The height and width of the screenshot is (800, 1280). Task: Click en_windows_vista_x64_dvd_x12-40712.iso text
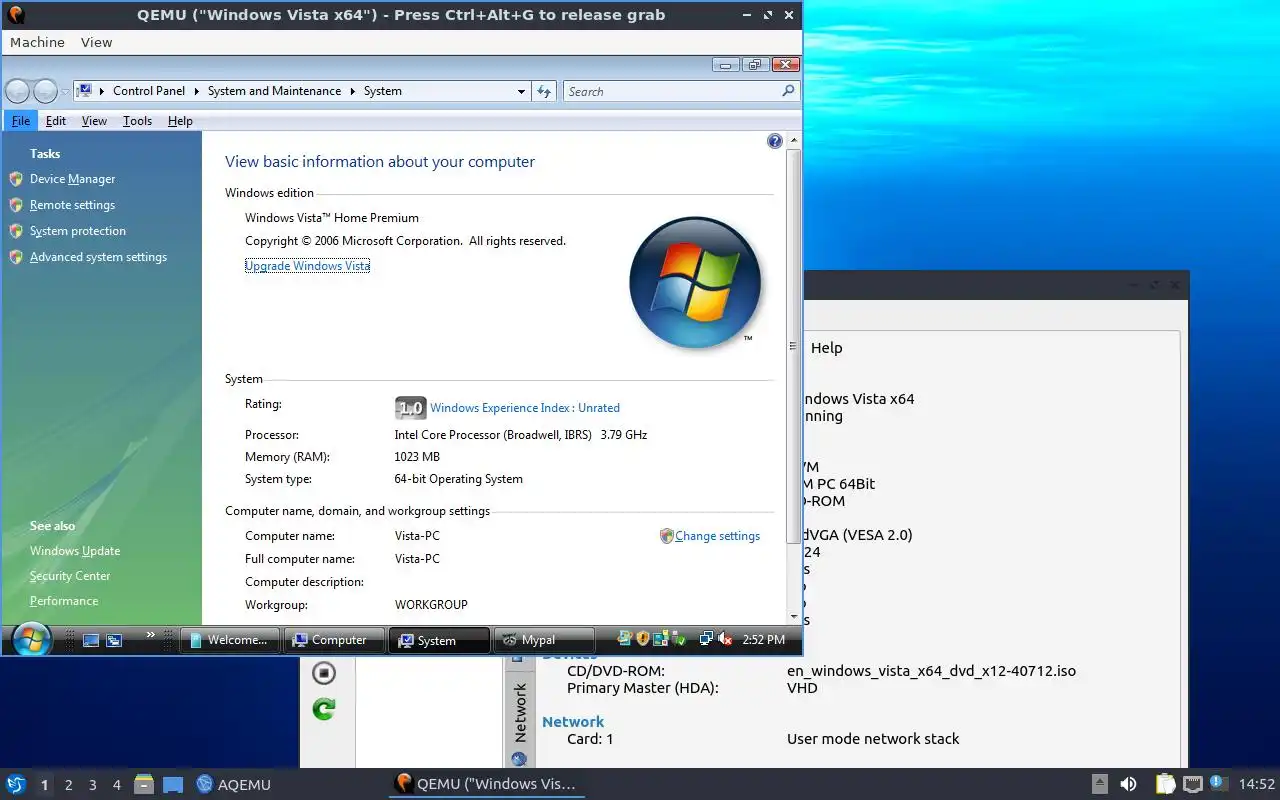(931, 671)
